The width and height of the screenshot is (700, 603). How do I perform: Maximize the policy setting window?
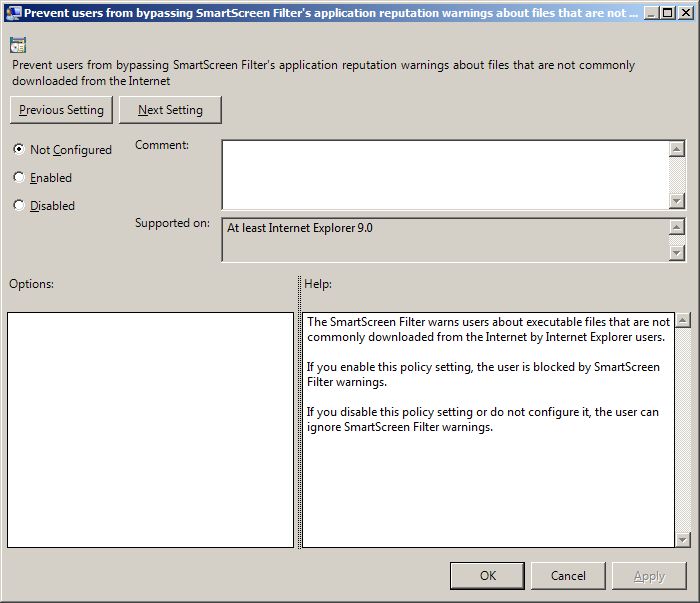point(667,13)
